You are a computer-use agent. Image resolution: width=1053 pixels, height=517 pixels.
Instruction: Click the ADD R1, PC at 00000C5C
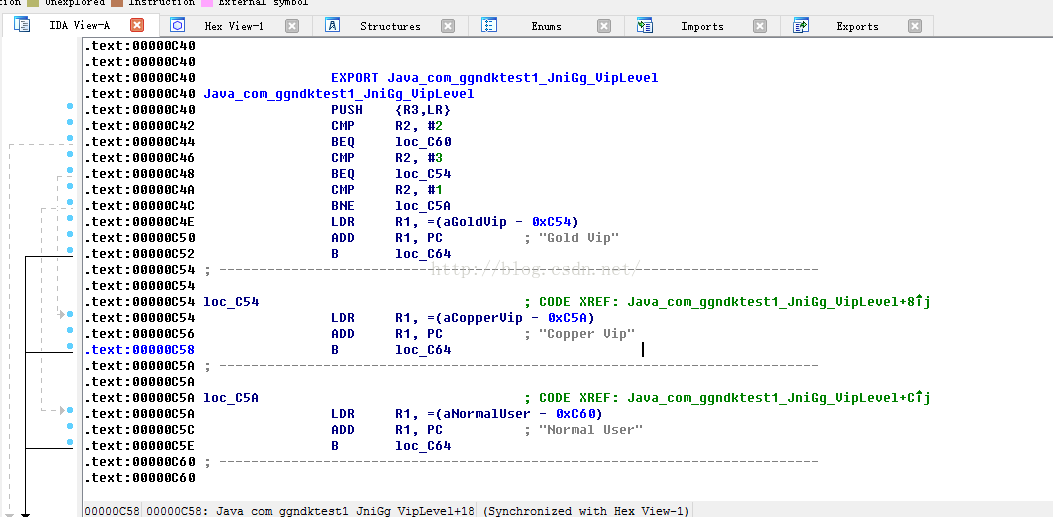[x=387, y=430]
